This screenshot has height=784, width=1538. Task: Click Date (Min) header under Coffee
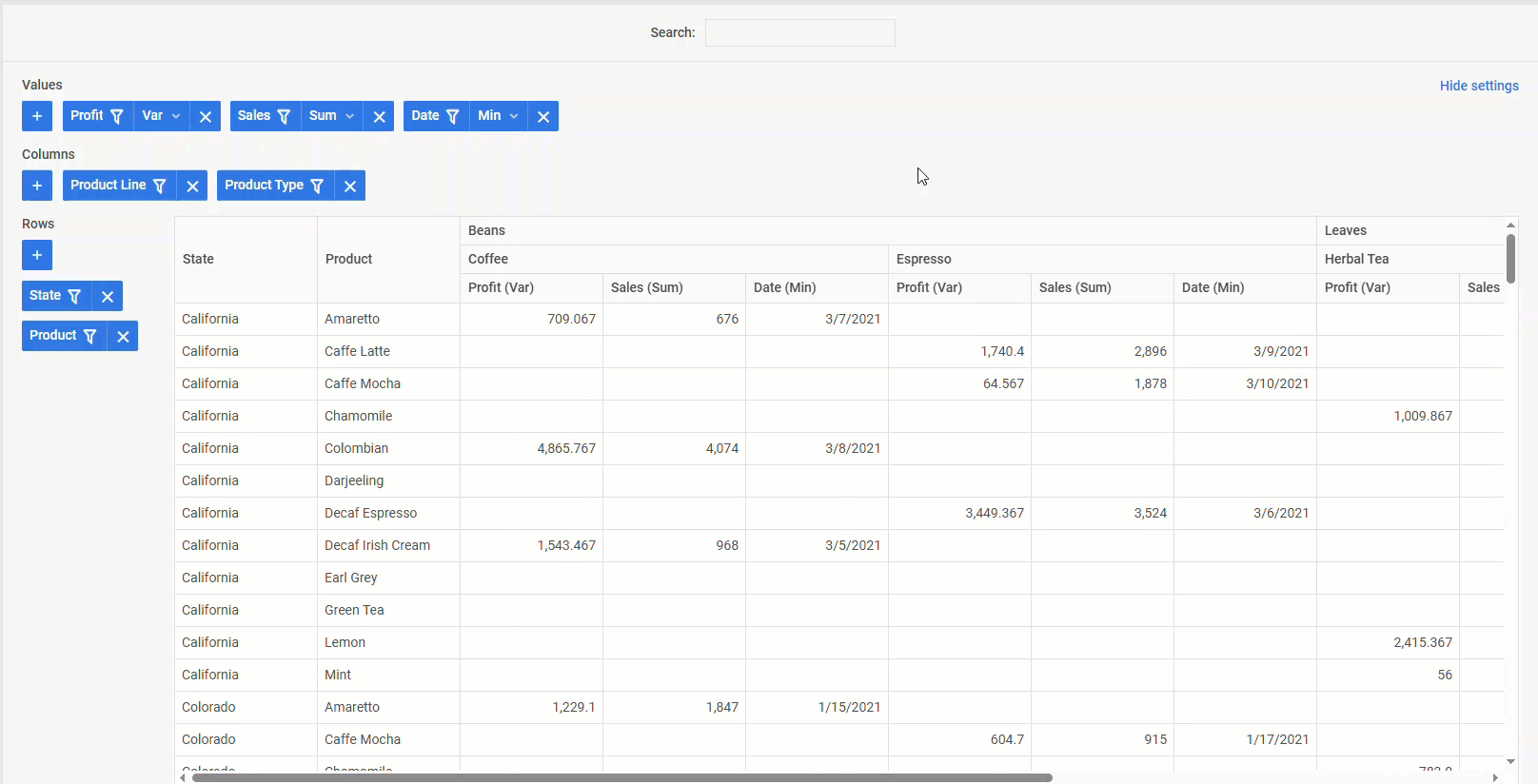(817, 287)
